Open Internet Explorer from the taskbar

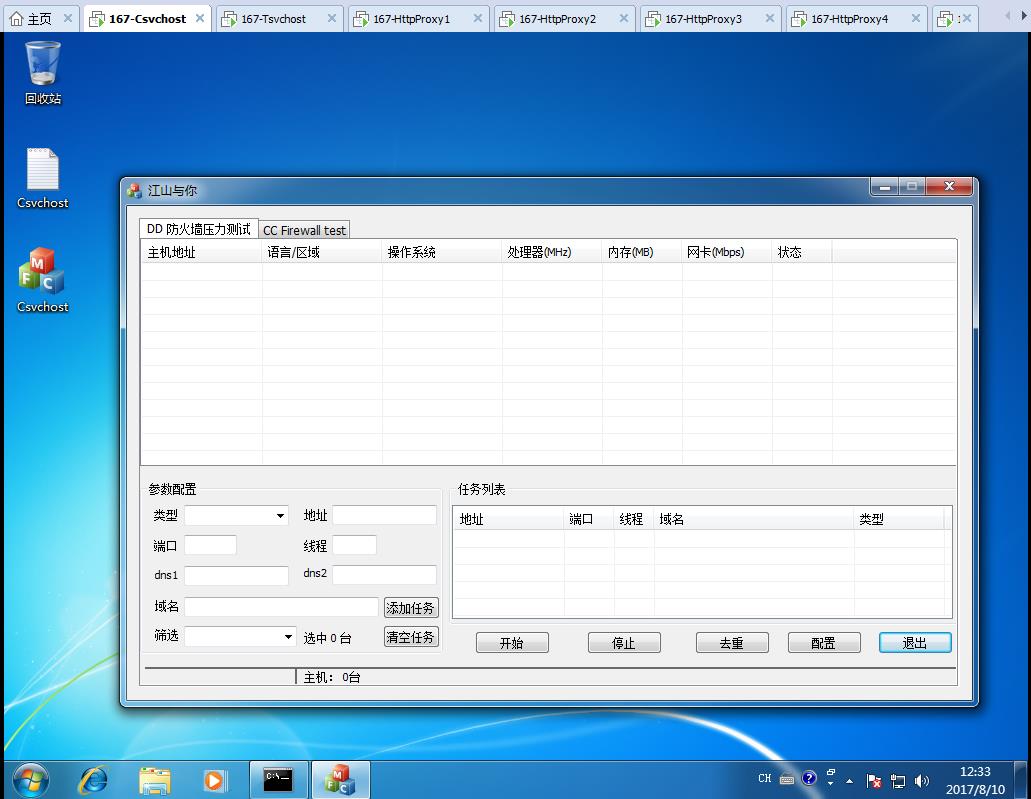click(x=94, y=779)
